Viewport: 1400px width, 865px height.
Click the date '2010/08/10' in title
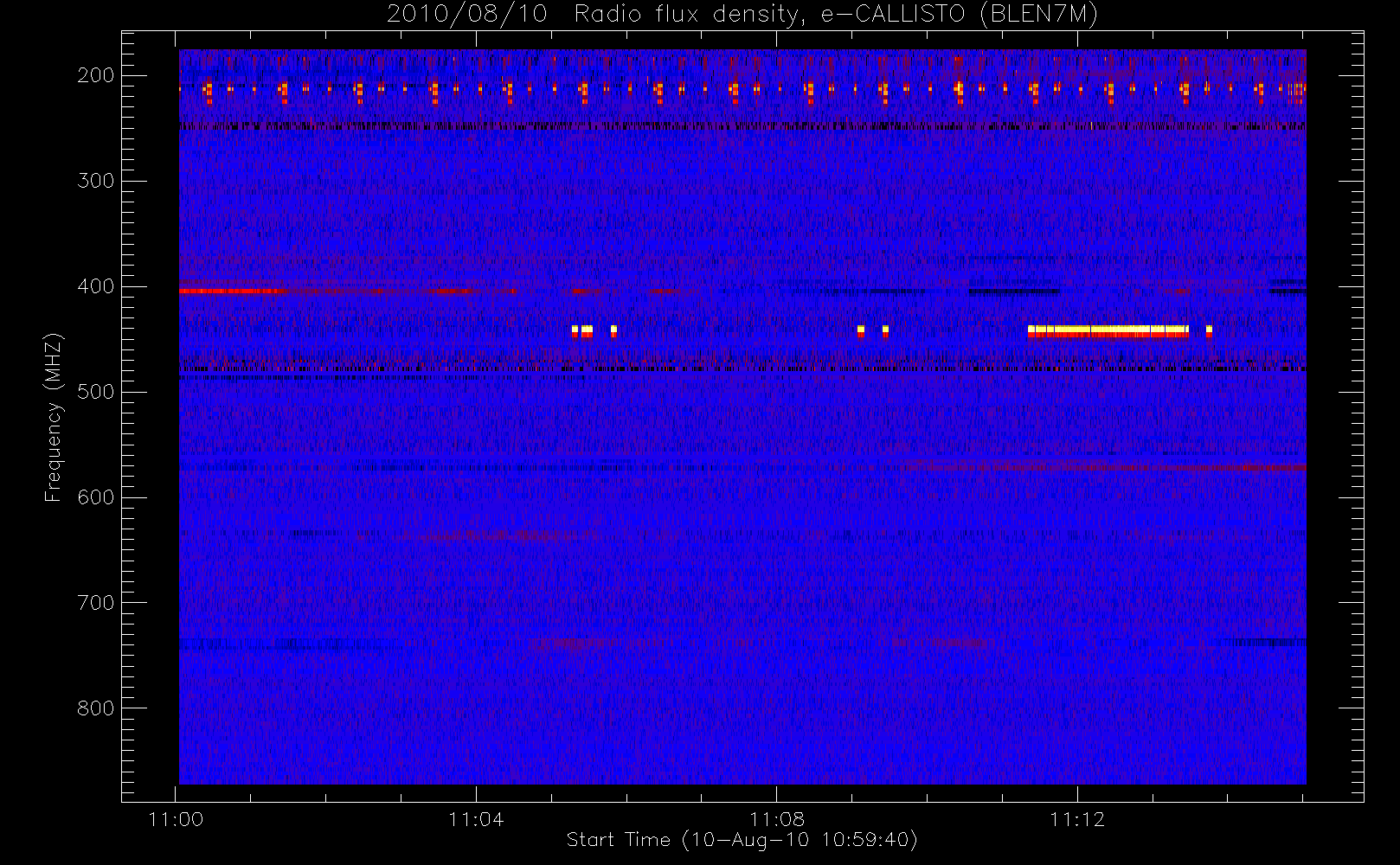467,14
